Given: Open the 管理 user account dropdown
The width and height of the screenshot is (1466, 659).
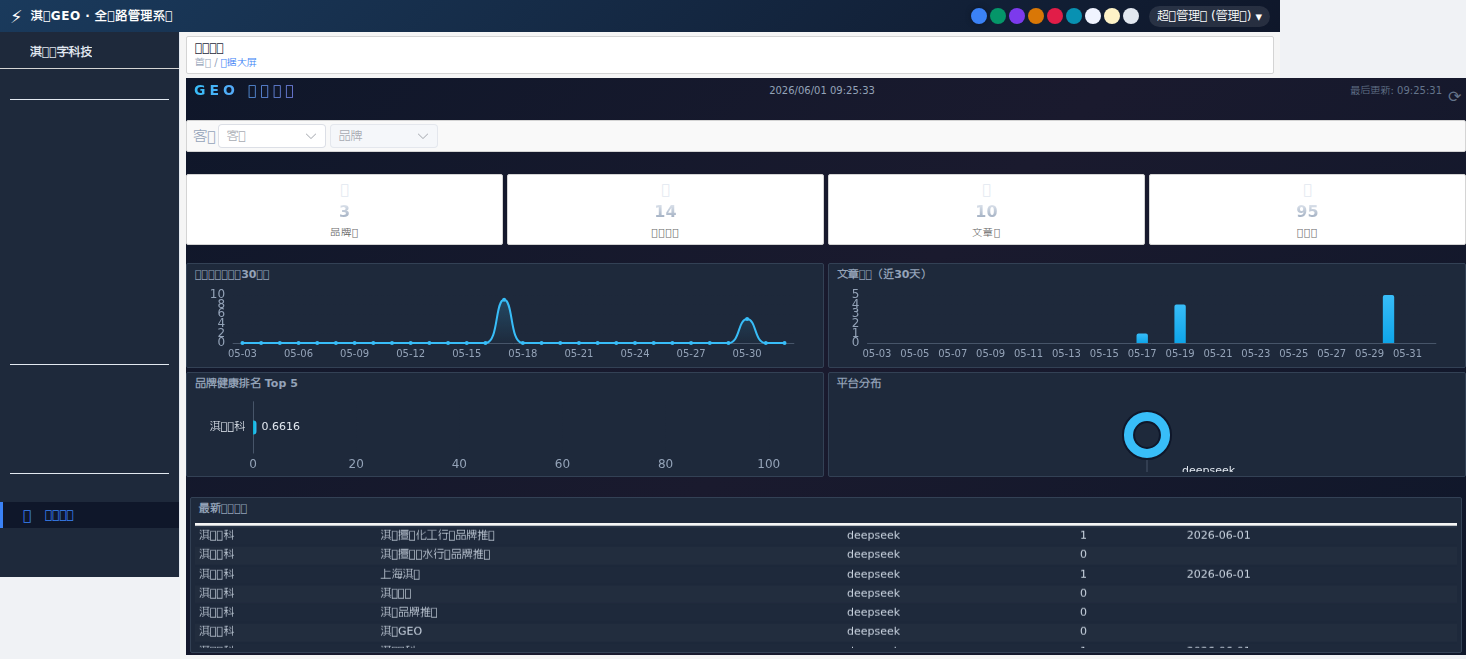Looking at the screenshot, I should pos(1209,16).
